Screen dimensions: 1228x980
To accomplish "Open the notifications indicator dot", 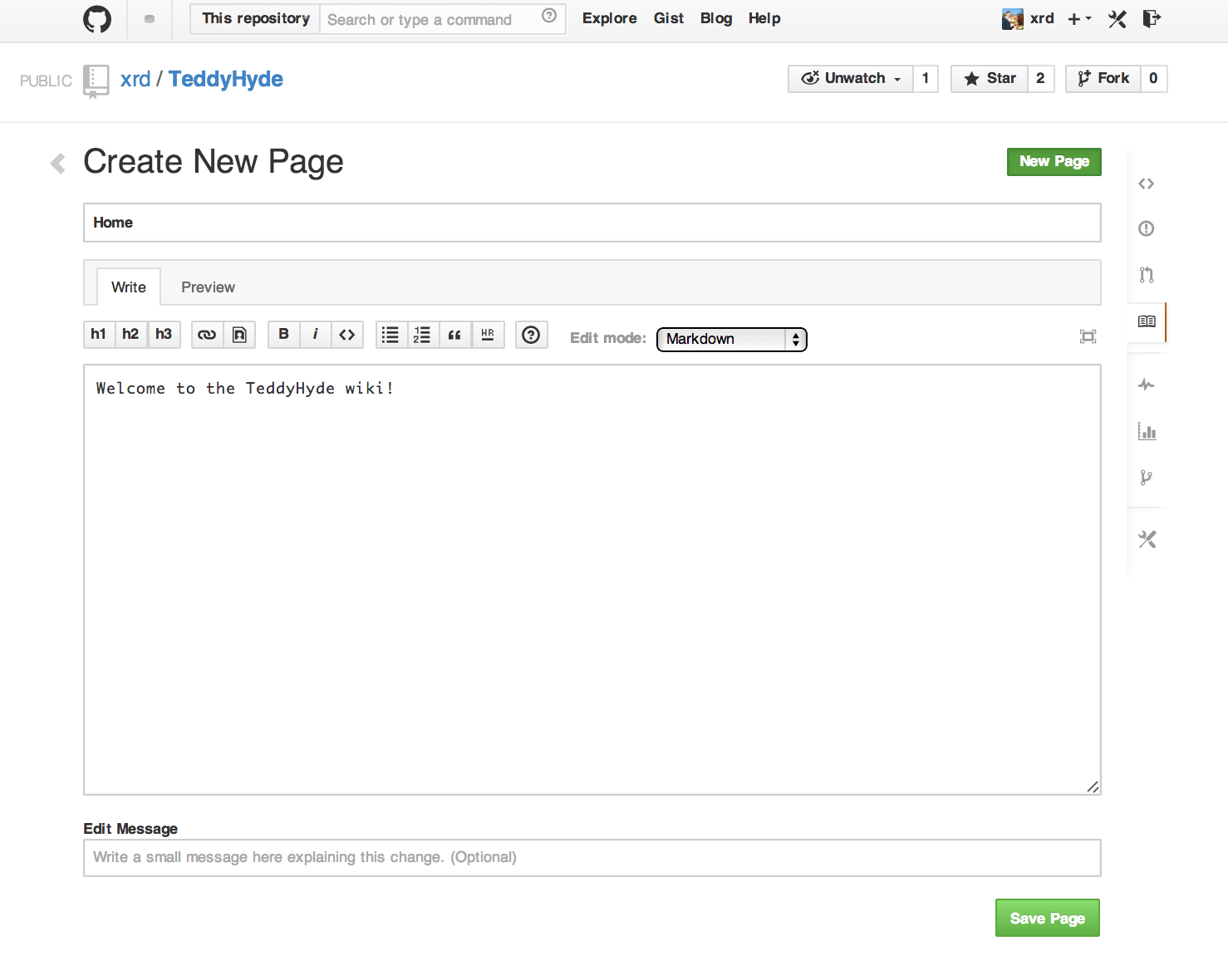I will pyautogui.click(x=150, y=19).
